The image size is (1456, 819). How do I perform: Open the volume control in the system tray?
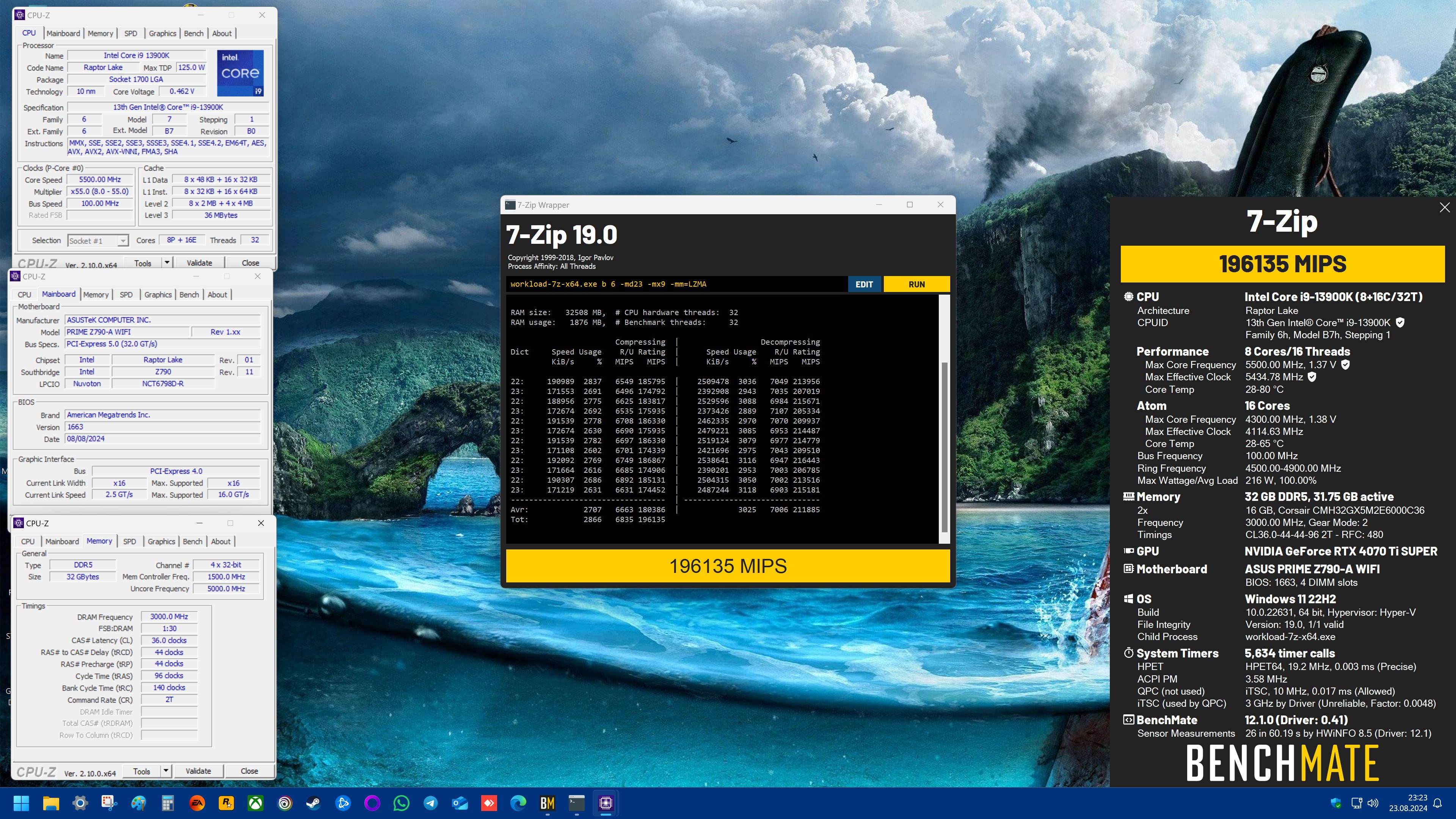(1373, 803)
